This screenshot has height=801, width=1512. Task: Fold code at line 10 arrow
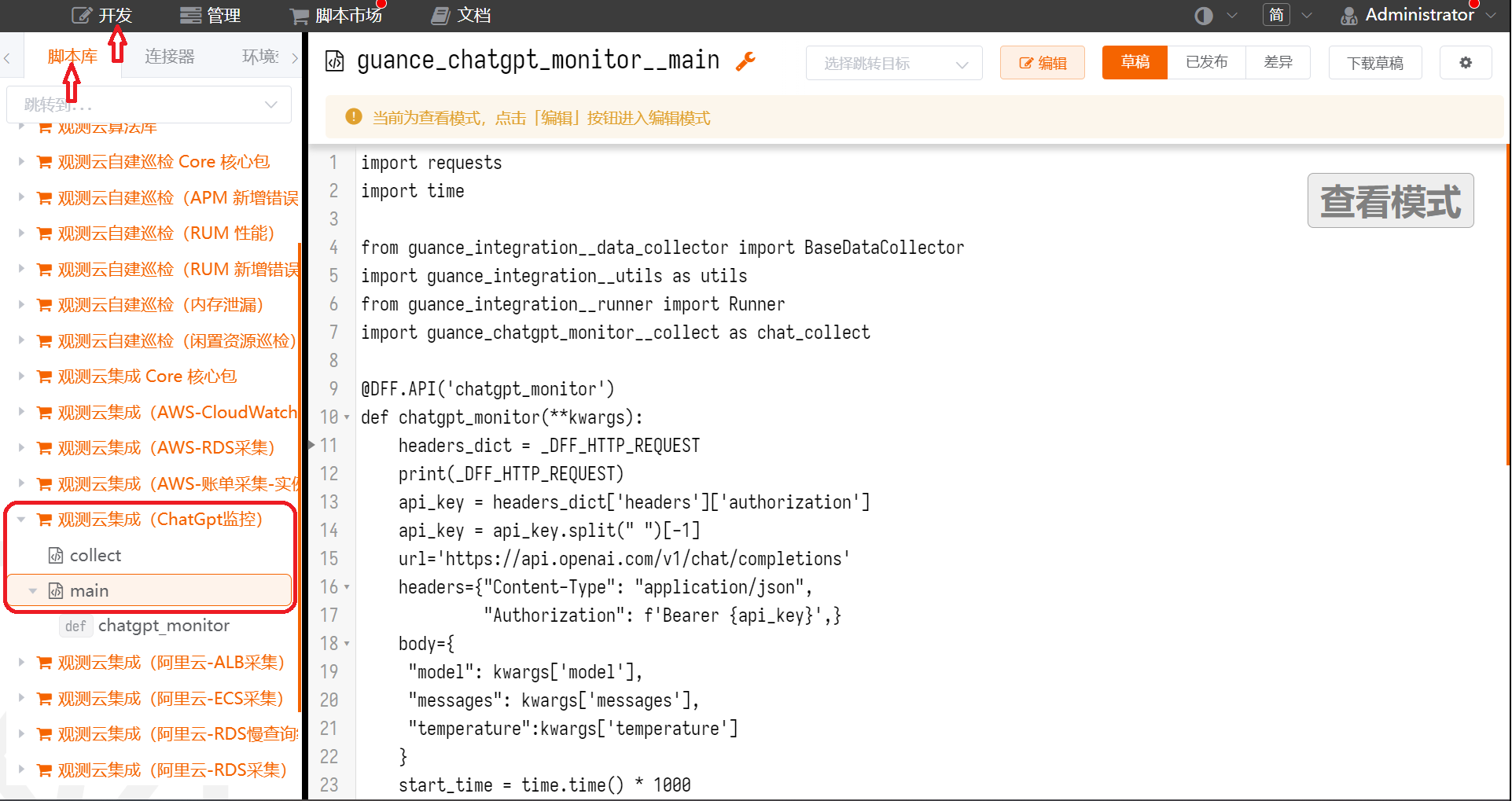click(347, 417)
